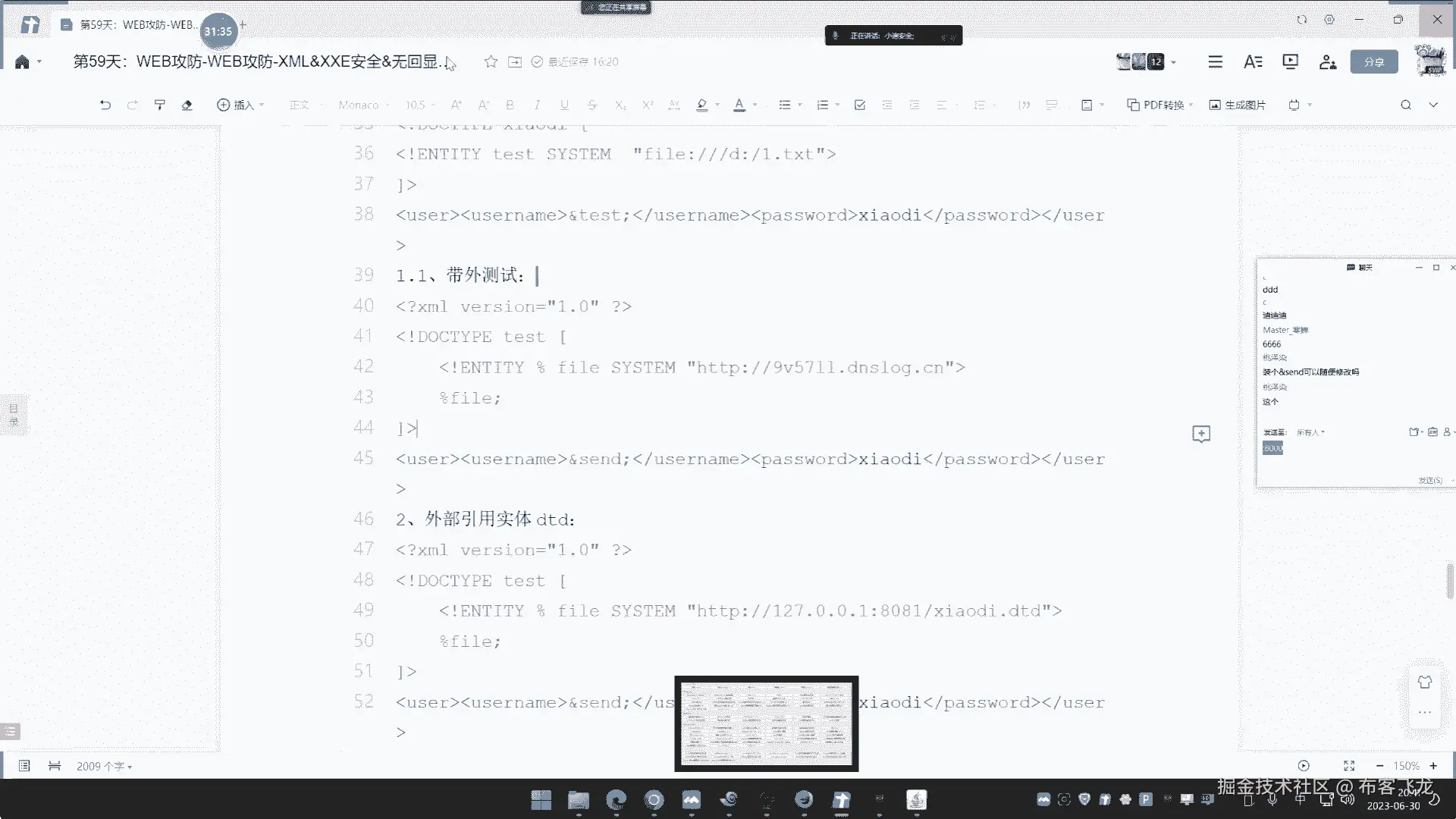The height and width of the screenshot is (819, 1456).
Task: Click the zoom-in plus control
Action: click(1433, 766)
